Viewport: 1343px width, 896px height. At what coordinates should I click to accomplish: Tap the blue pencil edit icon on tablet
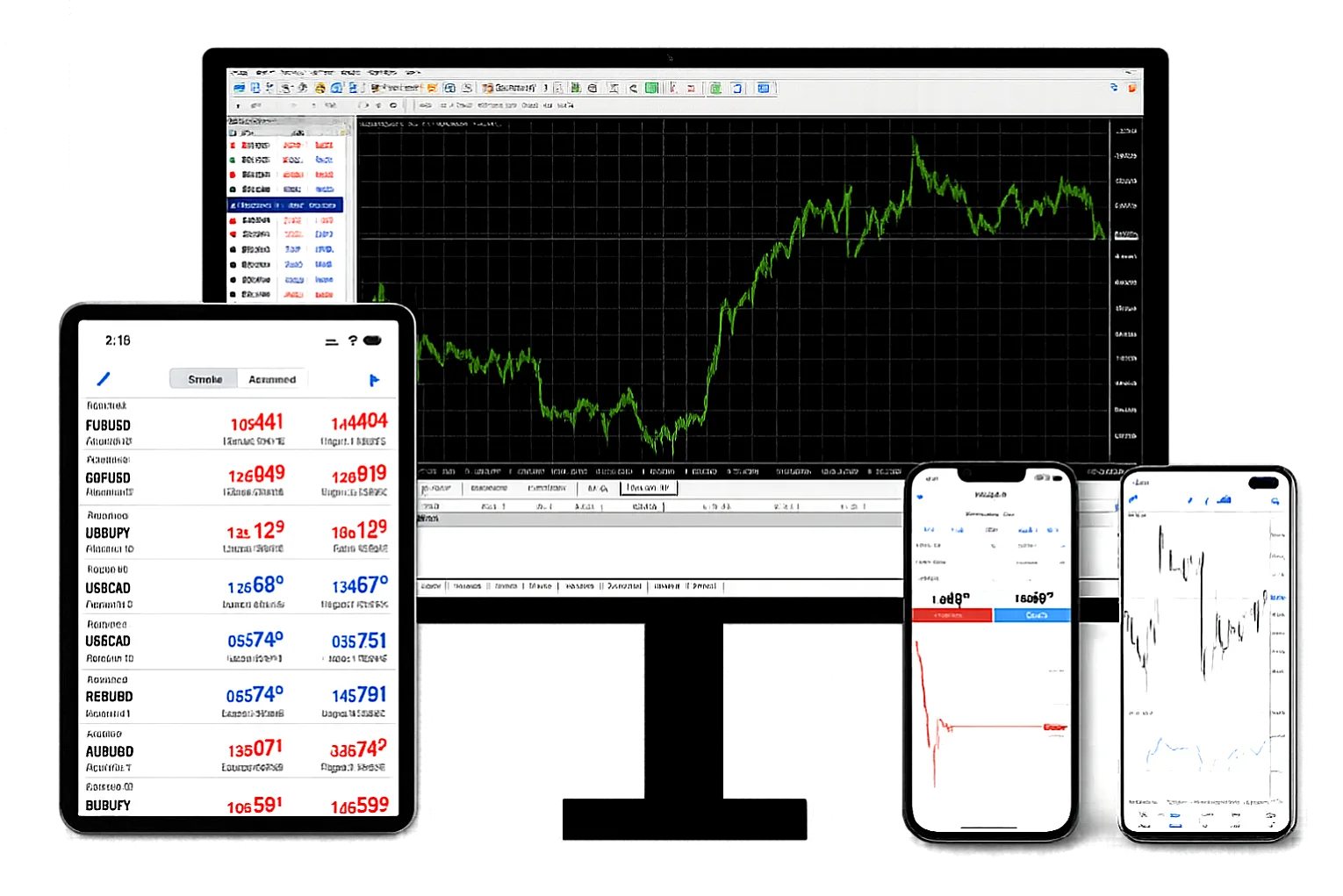[x=104, y=379]
